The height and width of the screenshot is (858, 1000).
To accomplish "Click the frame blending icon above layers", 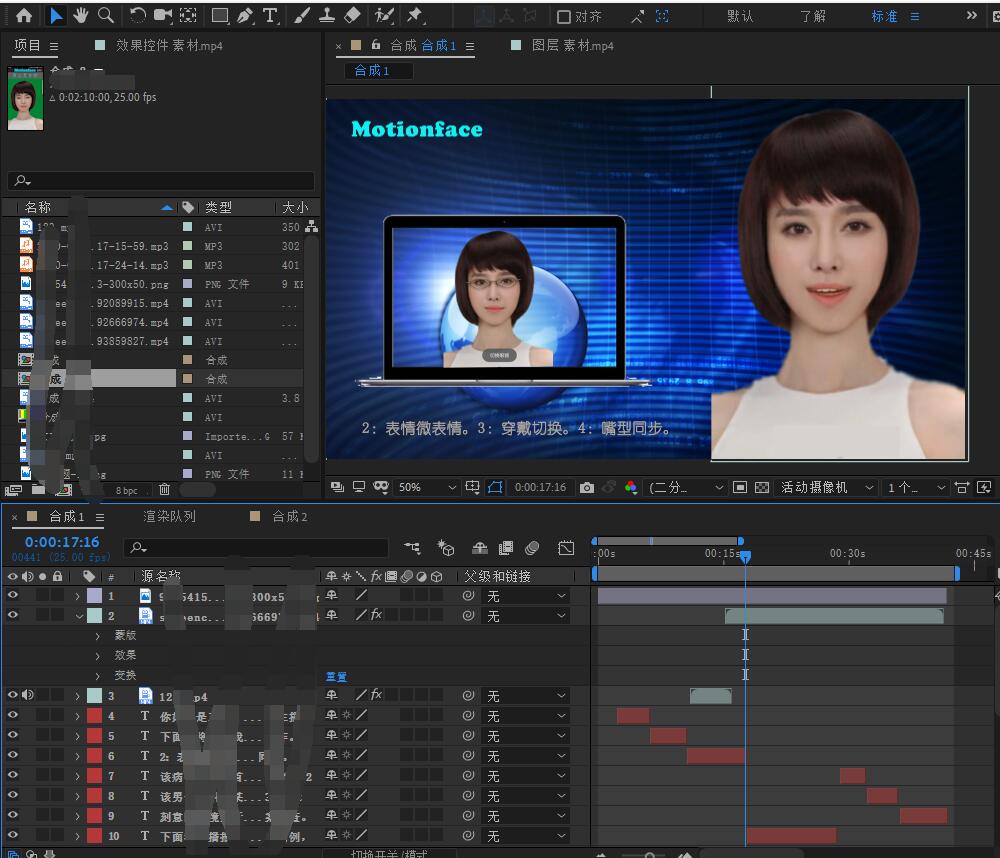I will pos(506,548).
